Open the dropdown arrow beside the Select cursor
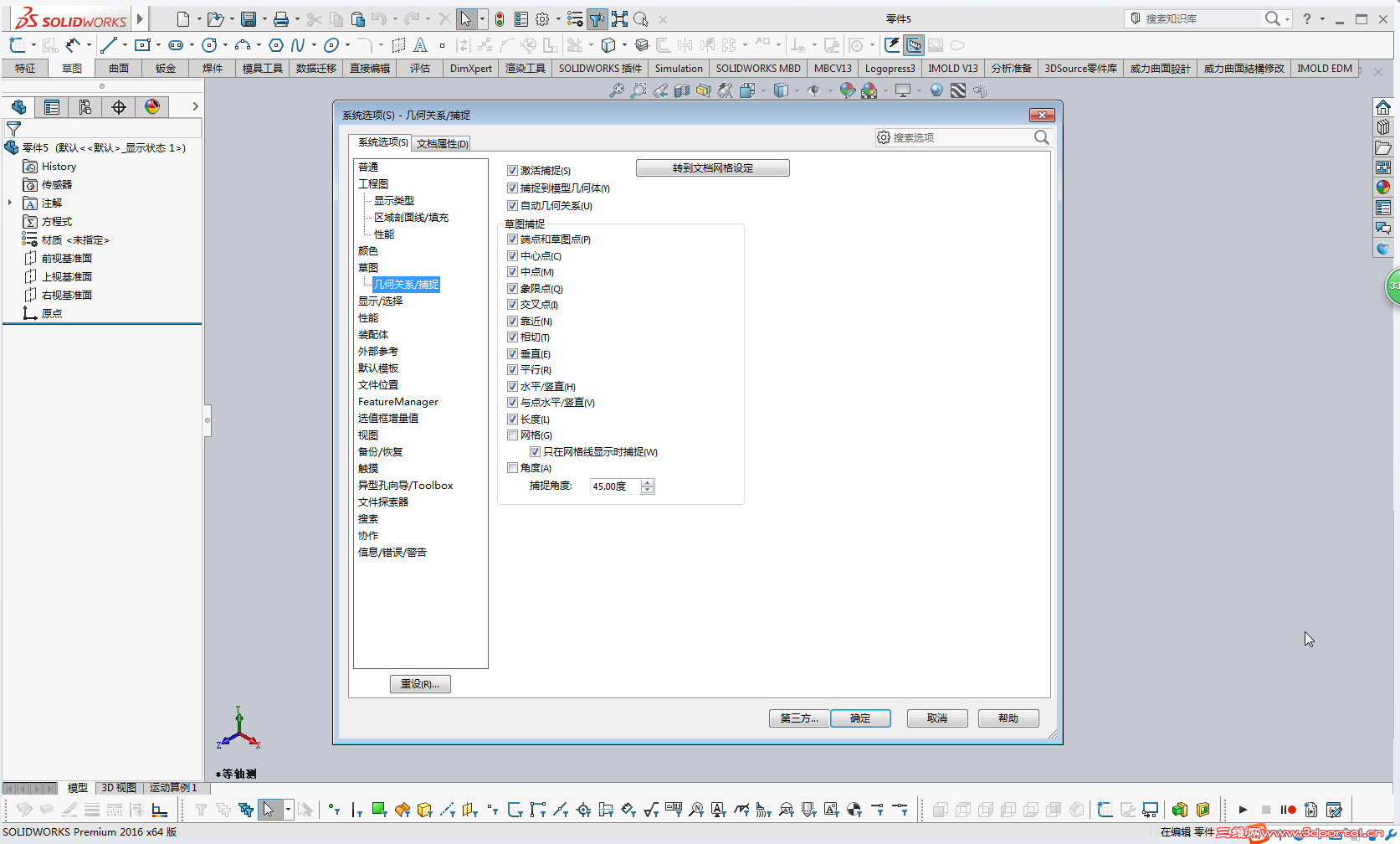The width and height of the screenshot is (1400, 844). [x=482, y=18]
